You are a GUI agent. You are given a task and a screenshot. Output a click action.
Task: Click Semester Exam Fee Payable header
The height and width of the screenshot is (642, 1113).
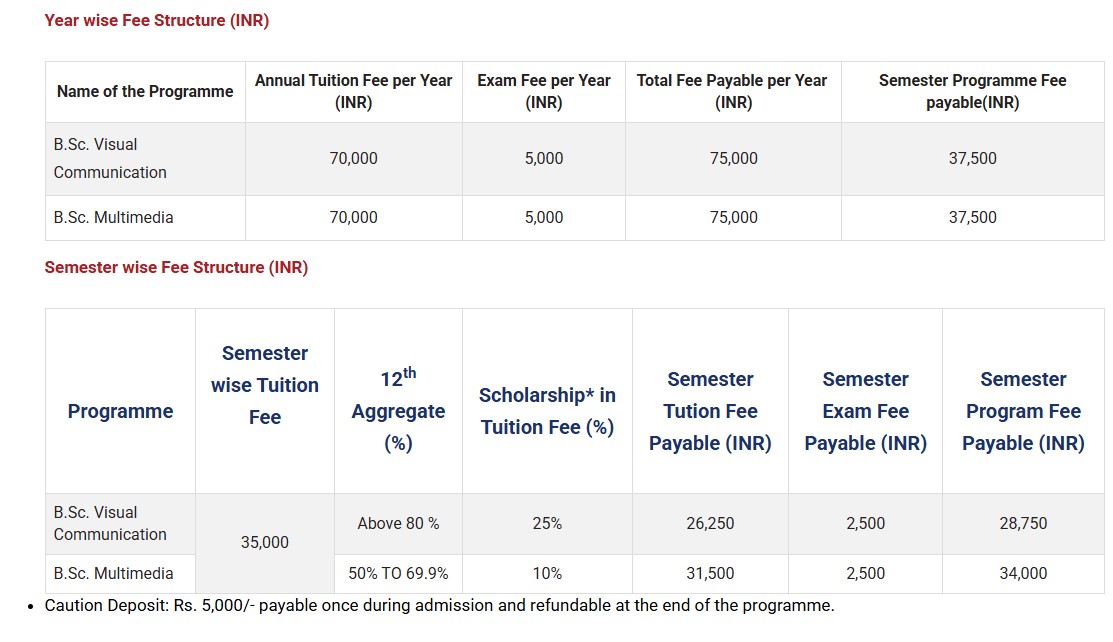click(x=865, y=411)
